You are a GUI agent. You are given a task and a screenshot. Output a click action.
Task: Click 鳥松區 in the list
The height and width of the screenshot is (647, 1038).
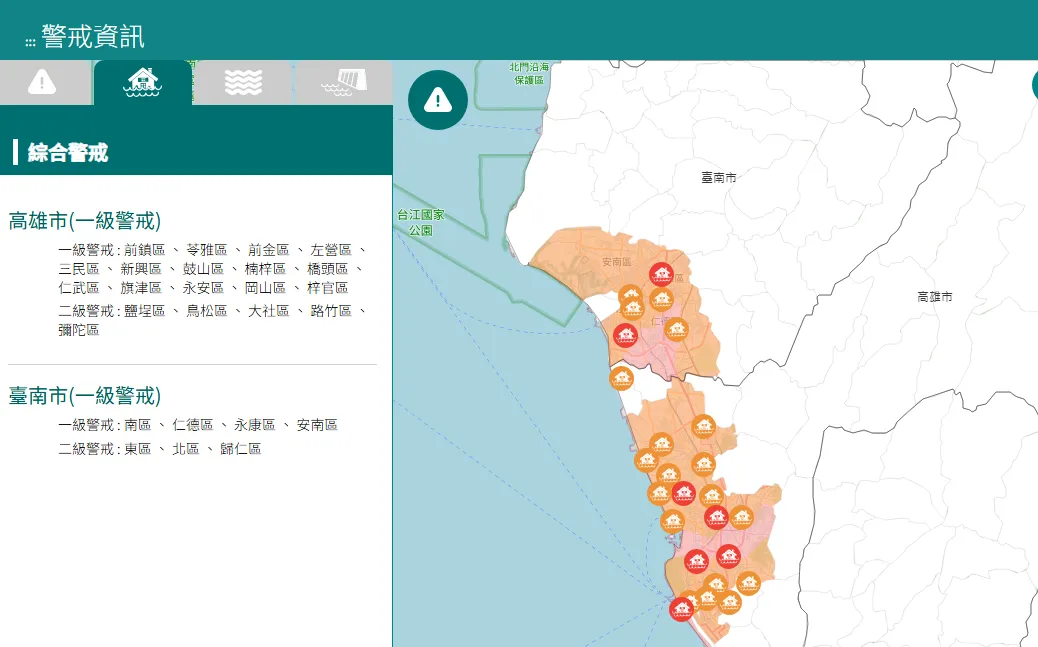(x=207, y=311)
